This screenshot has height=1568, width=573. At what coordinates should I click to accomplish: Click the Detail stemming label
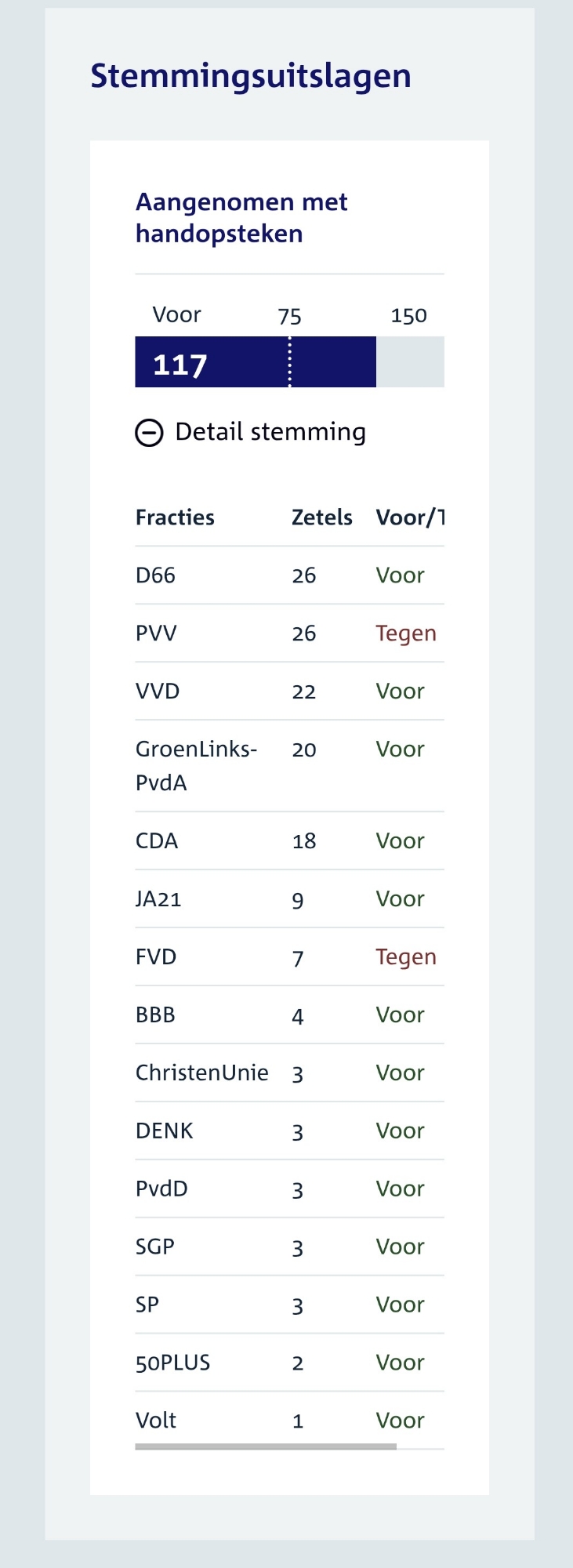(x=270, y=432)
